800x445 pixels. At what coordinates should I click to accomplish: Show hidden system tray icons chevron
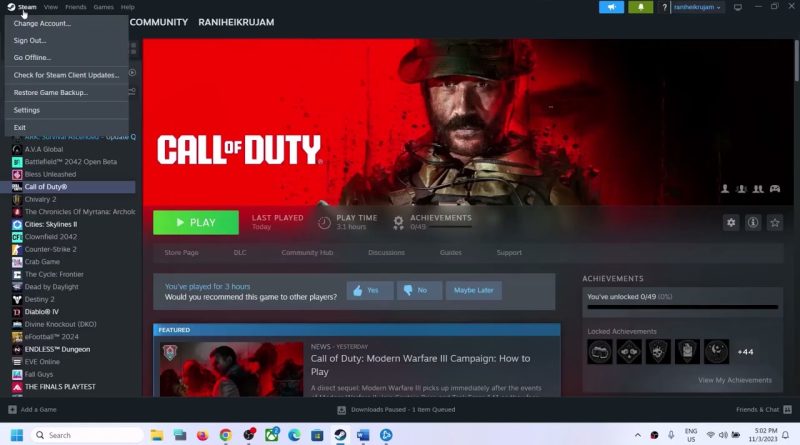click(x=638, y=435)
